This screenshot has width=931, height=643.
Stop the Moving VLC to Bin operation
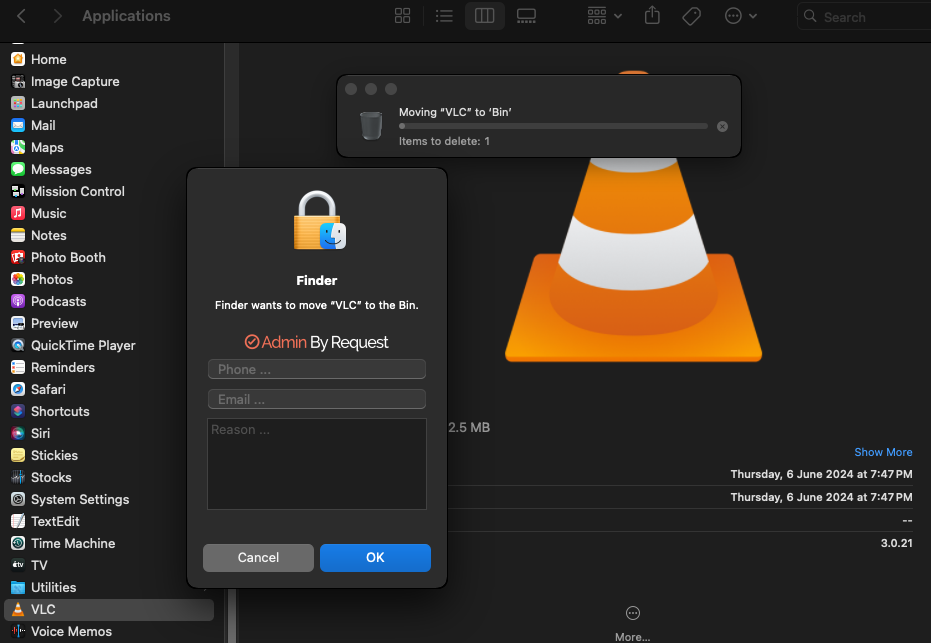point(722,126)
